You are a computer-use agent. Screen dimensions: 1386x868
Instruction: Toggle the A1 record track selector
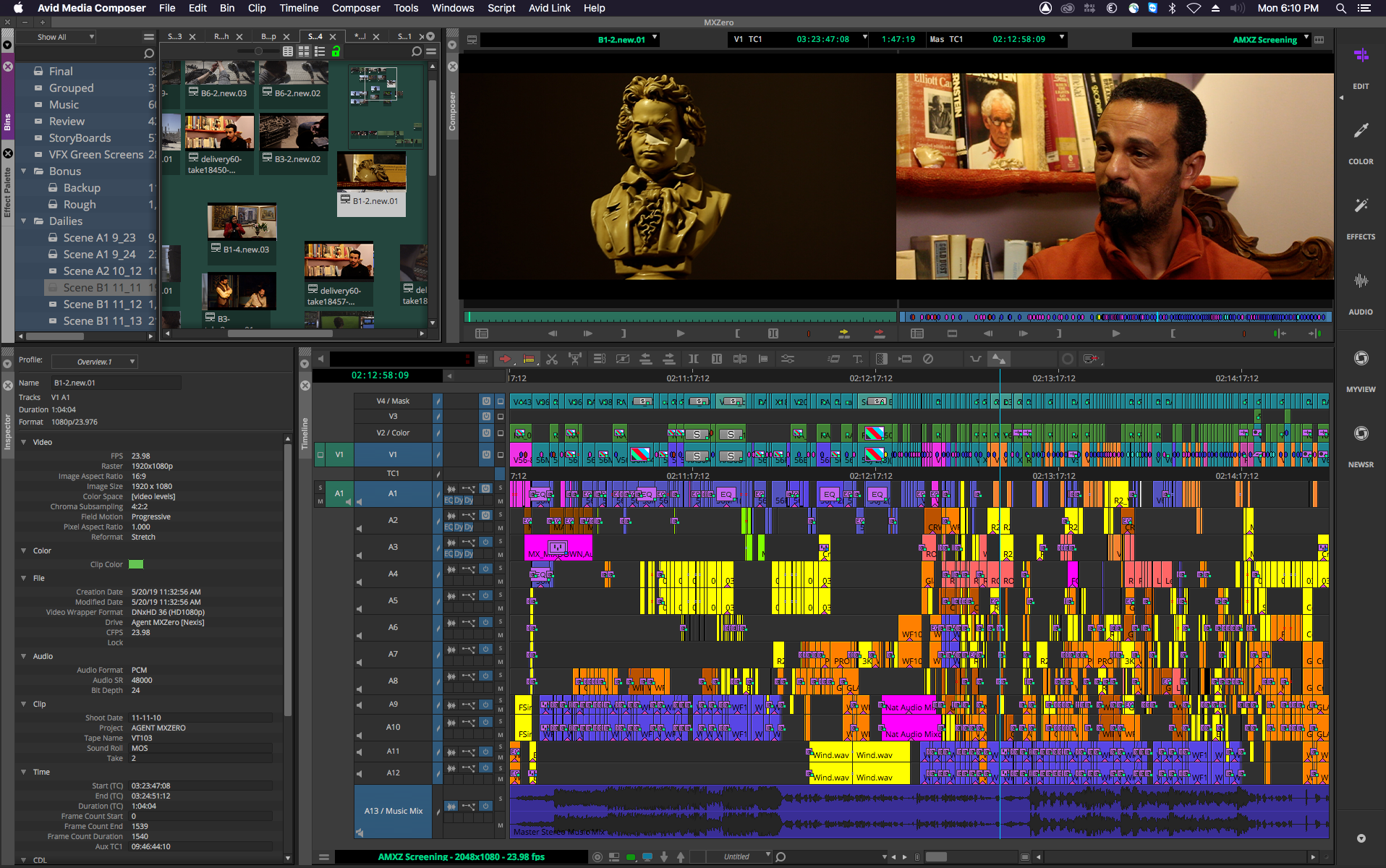pyautogui.click(x=393, y=493)
